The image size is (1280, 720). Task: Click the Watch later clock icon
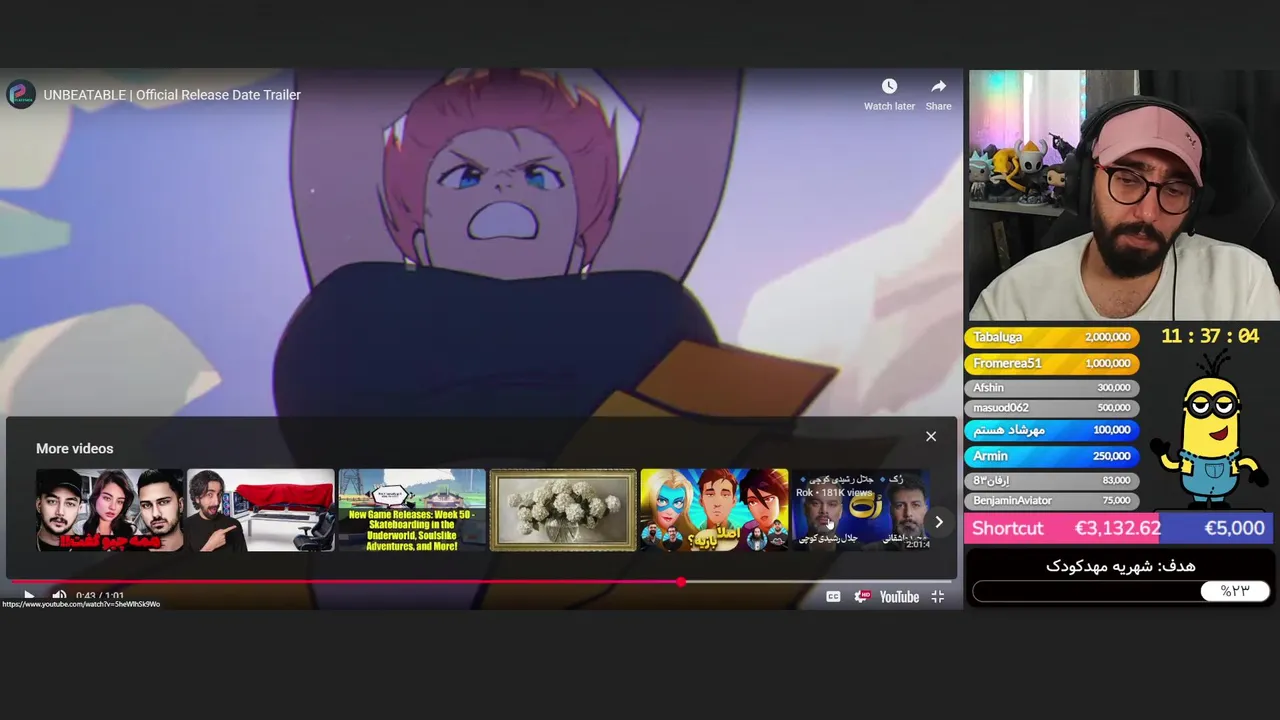(889, 87)
